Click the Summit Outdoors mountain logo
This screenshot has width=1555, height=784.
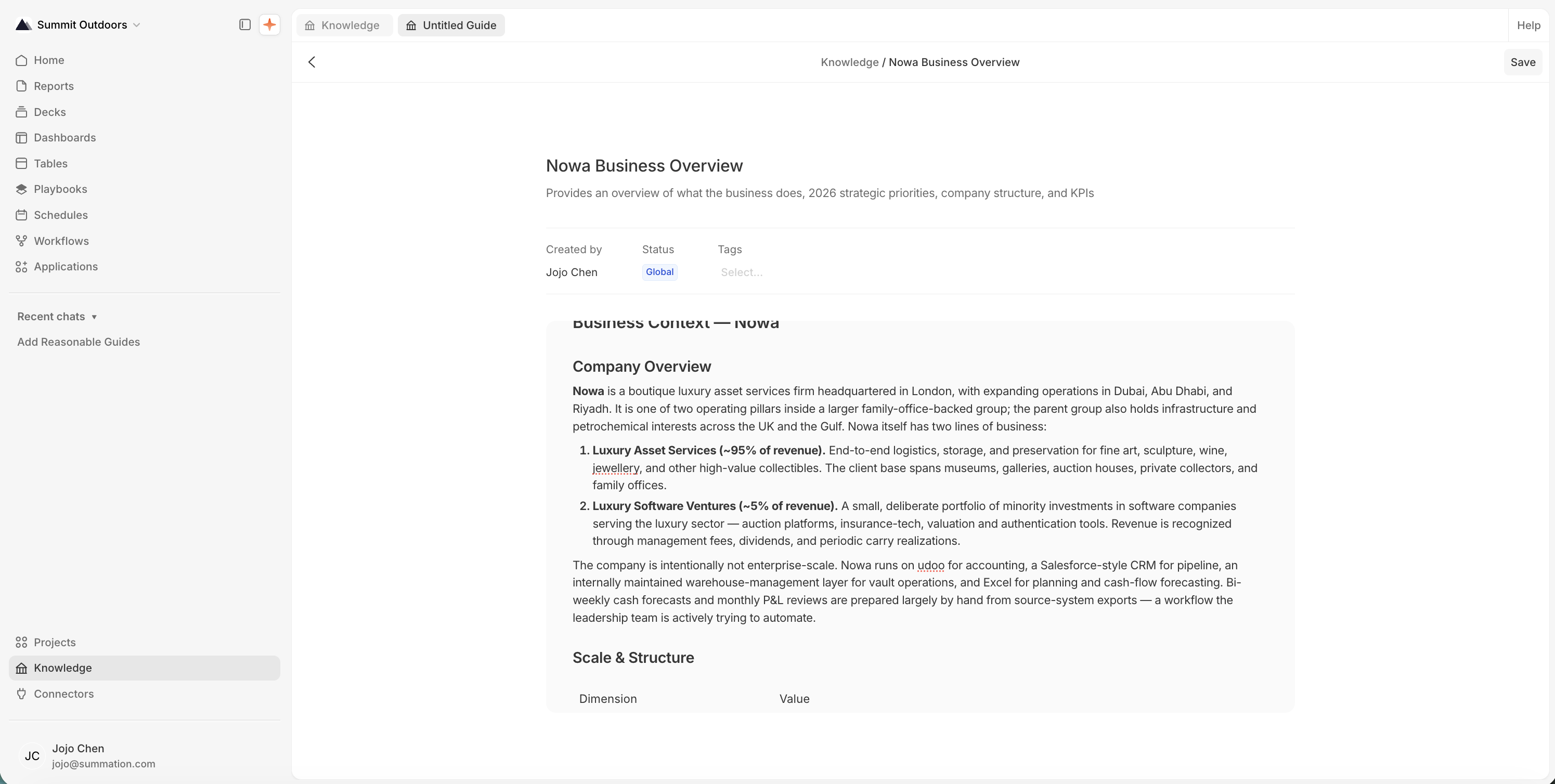coord(23,25)
